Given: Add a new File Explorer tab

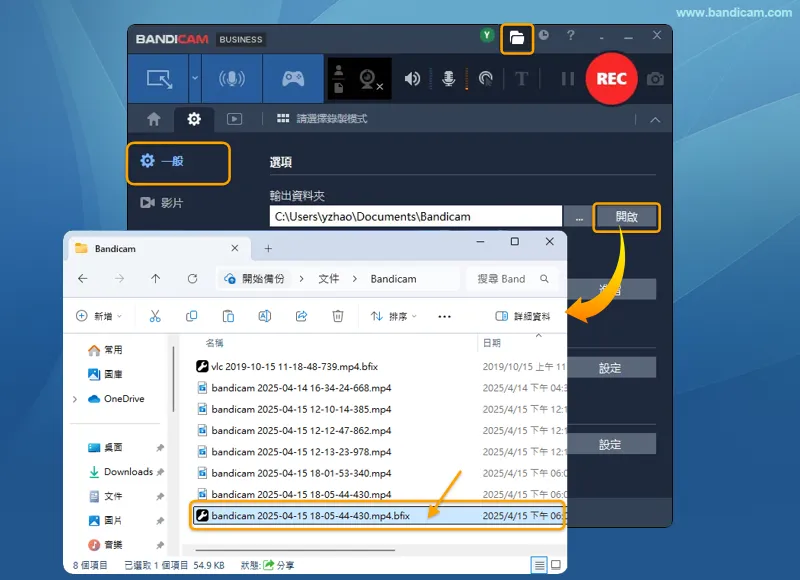Looking at the screenshot, I should tap(268, 248).
